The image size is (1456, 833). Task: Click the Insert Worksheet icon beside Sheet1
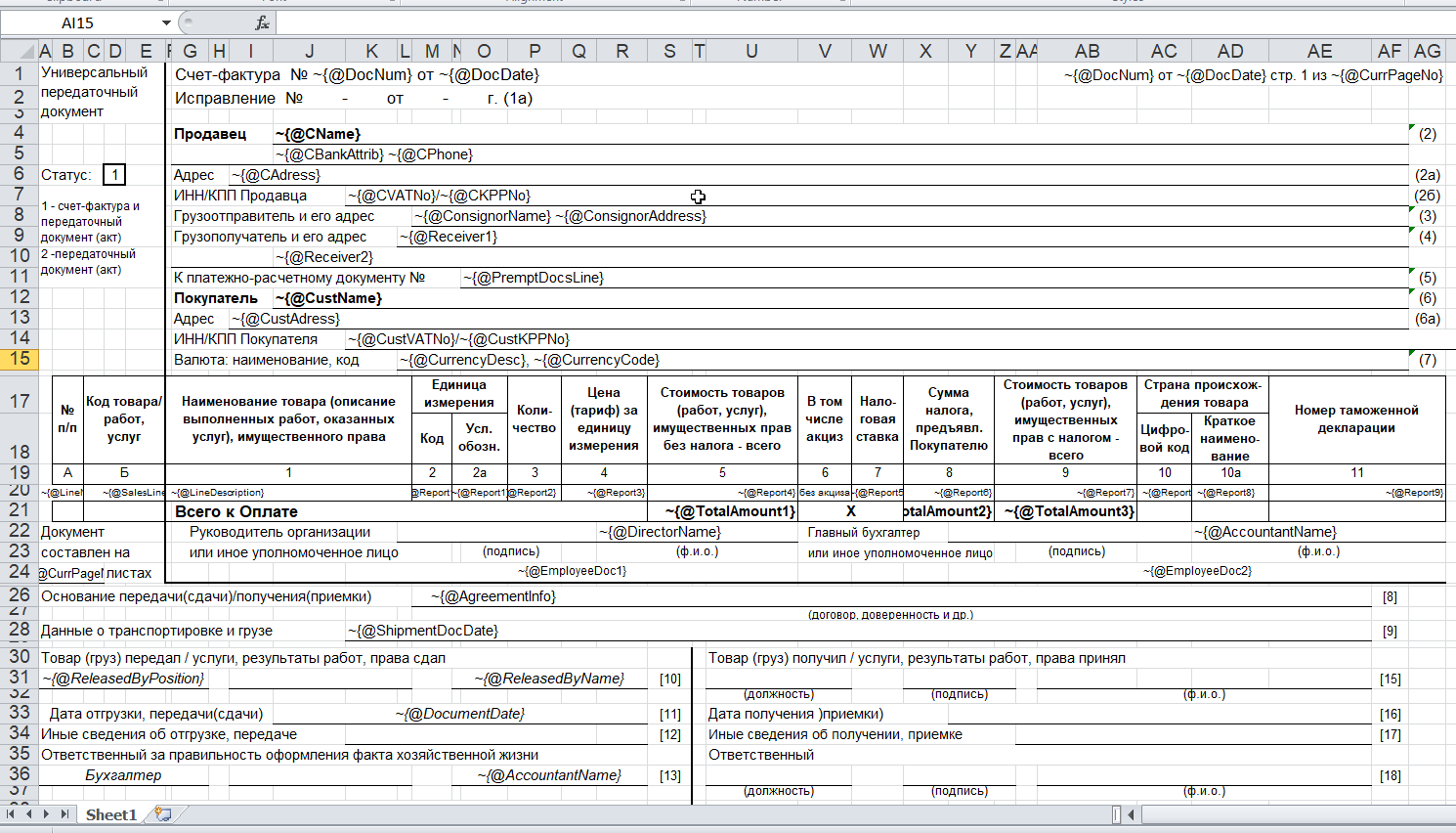(x=163, y=813)
